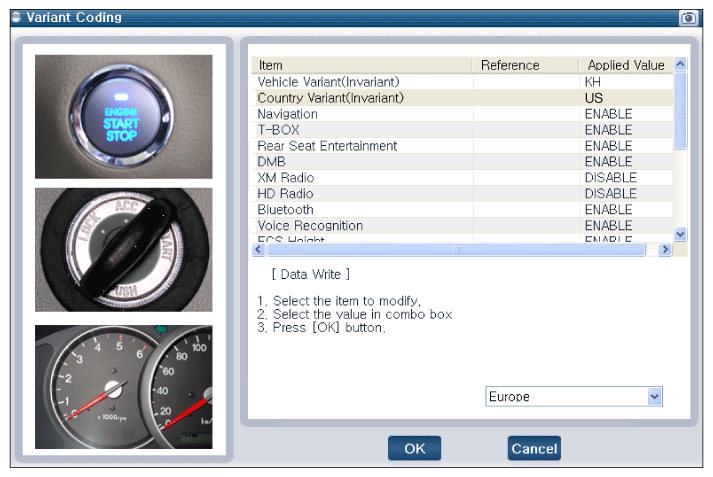
Task: Select the ignition key cylinder image
Action: (124, 250)
